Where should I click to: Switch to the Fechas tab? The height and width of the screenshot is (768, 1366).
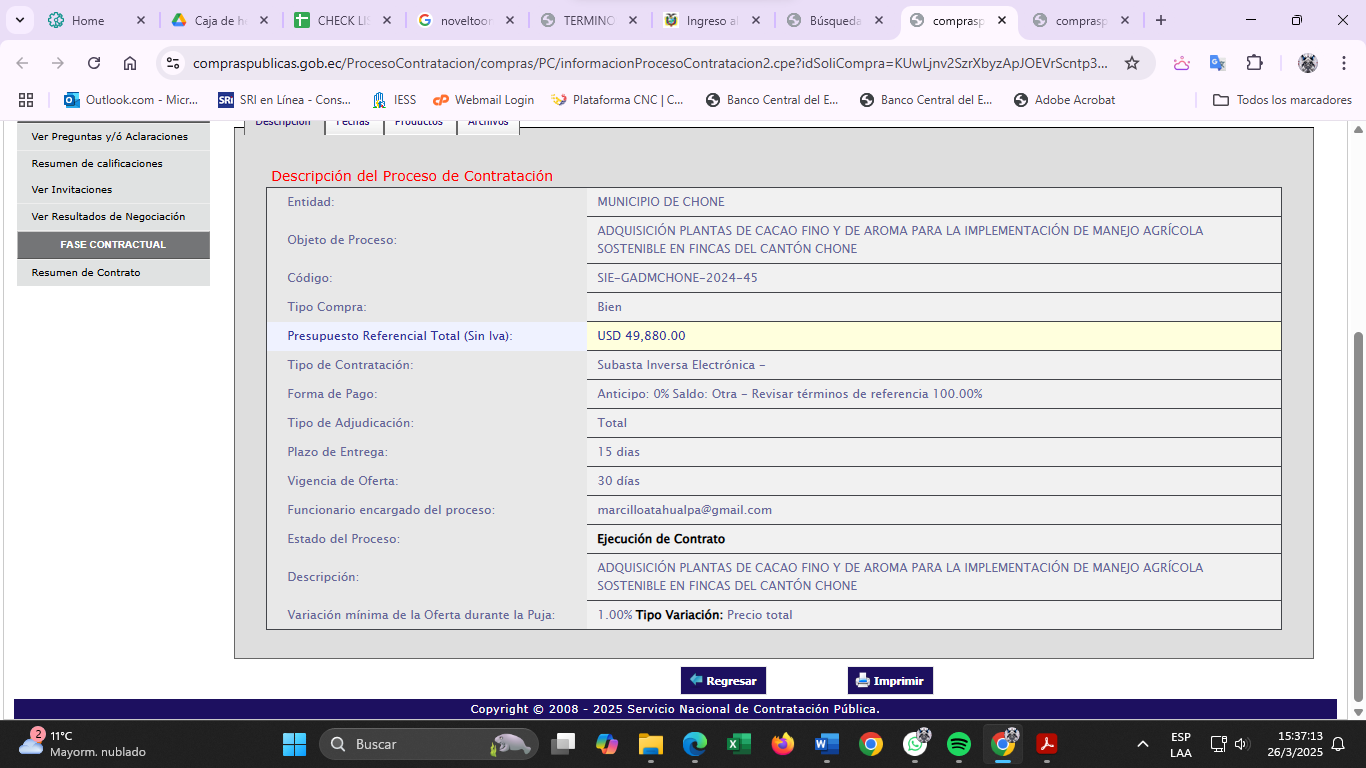(352, 123)
